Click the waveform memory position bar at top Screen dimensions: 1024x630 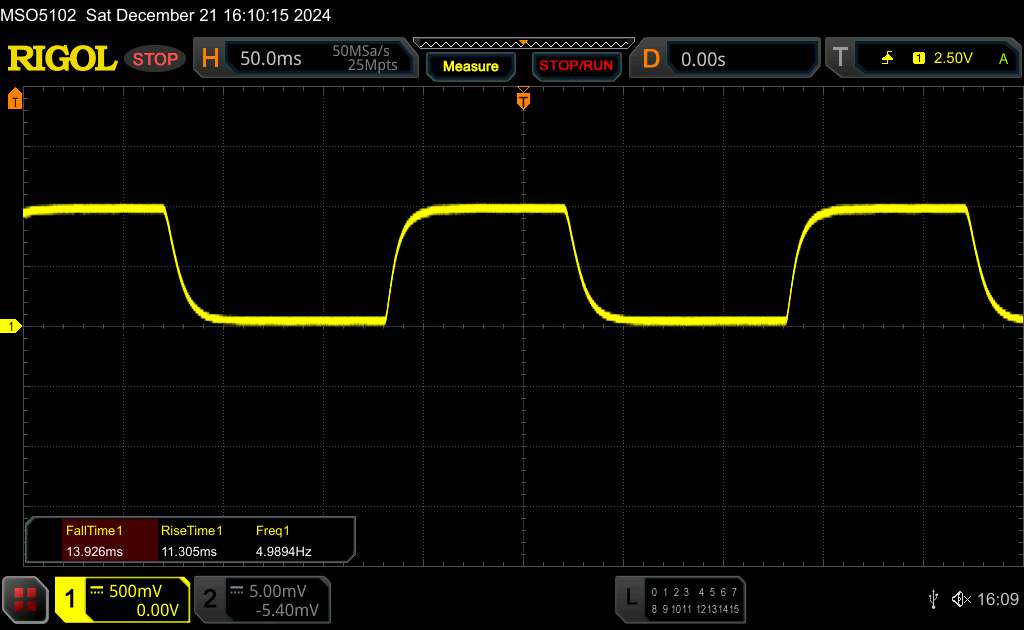point(522,43)
